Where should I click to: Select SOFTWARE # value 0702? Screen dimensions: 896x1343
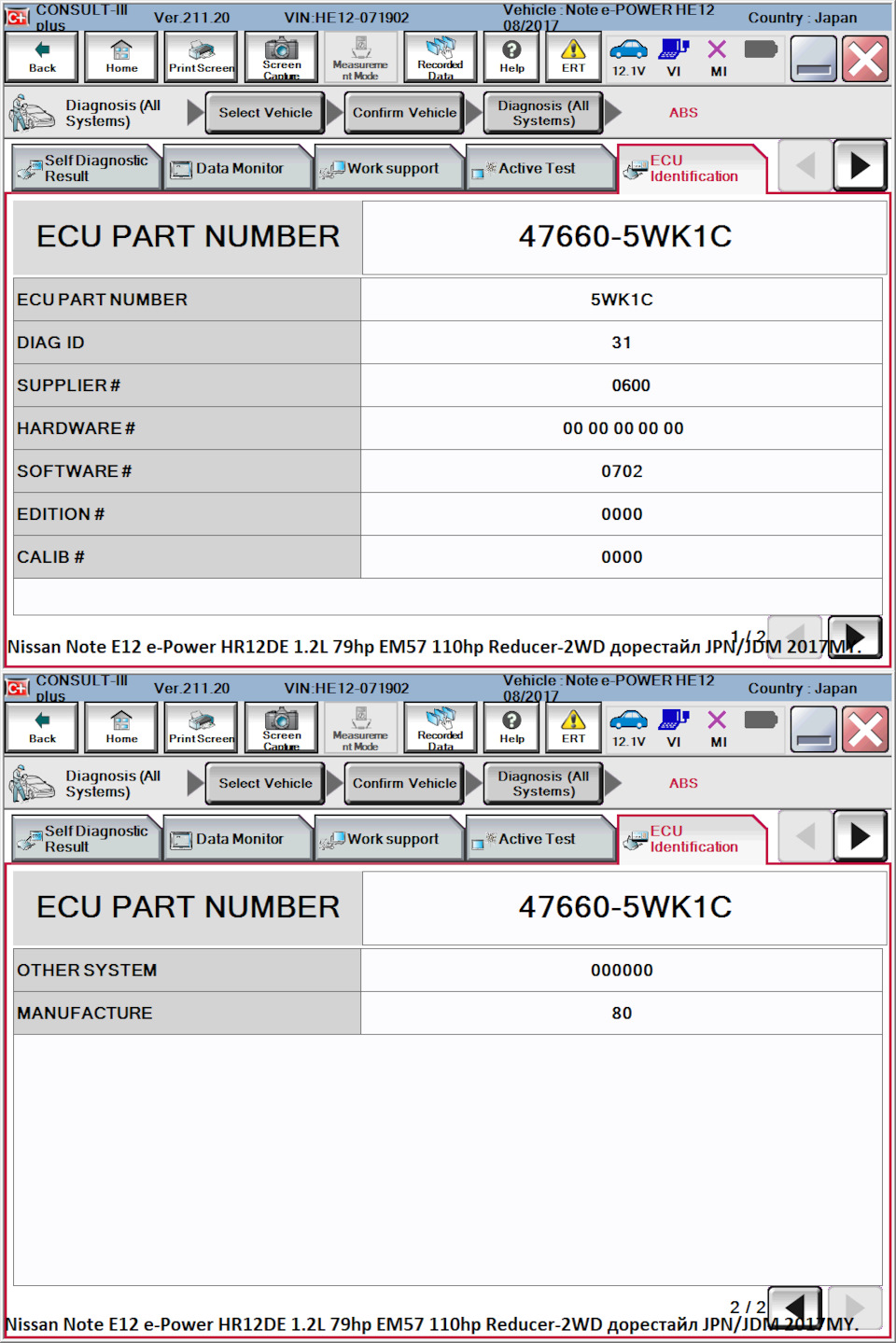click(622, 471)
